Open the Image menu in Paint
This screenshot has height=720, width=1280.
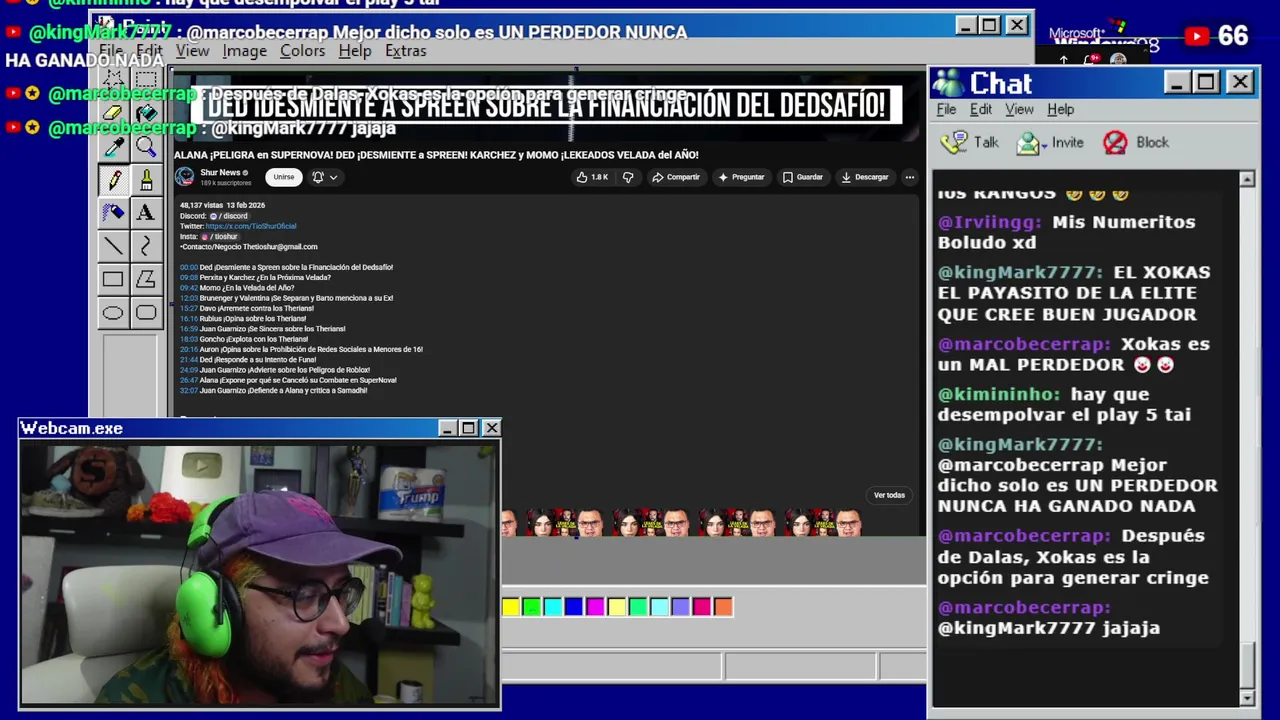244,51
